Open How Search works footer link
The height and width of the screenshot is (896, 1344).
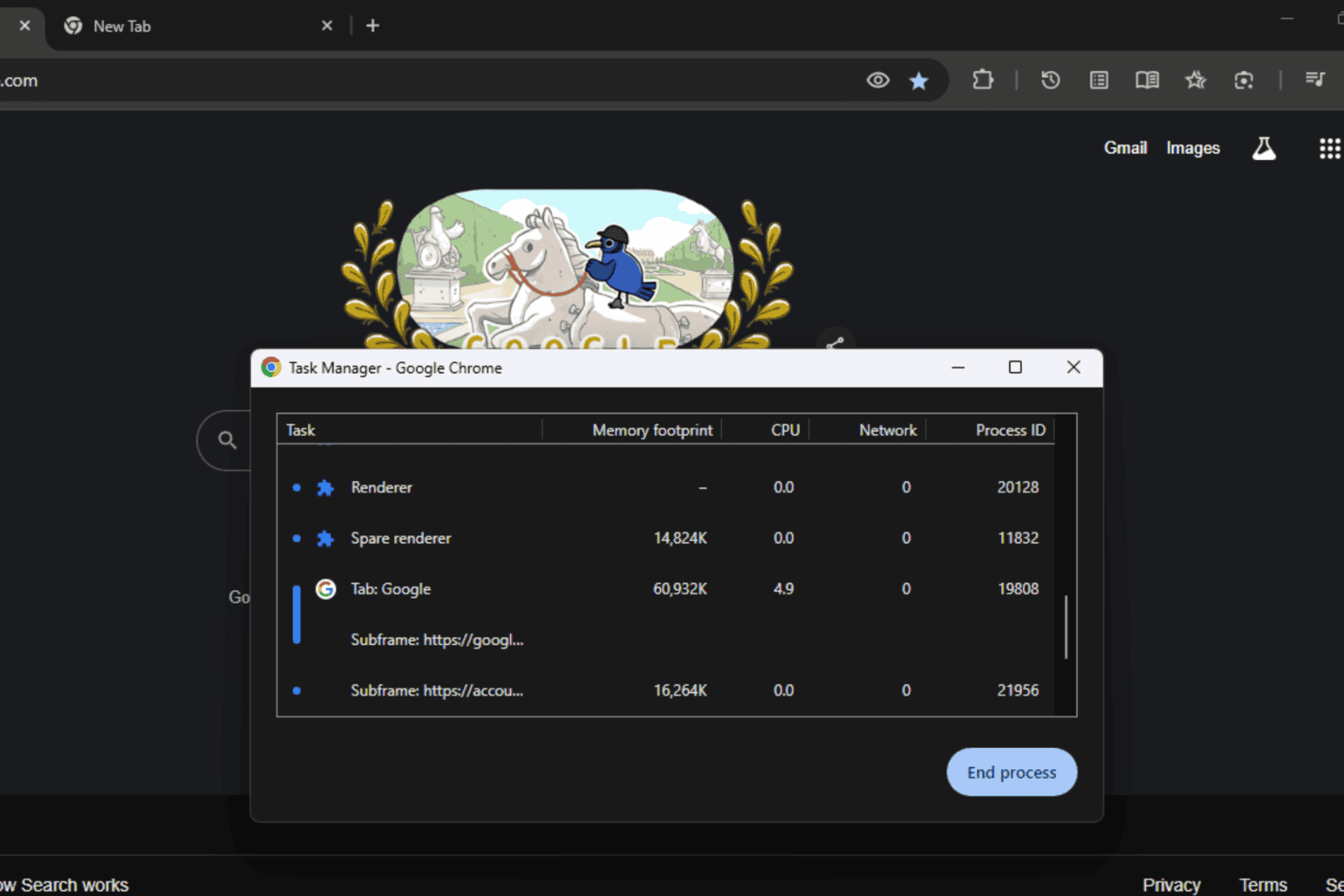(65, 885)
